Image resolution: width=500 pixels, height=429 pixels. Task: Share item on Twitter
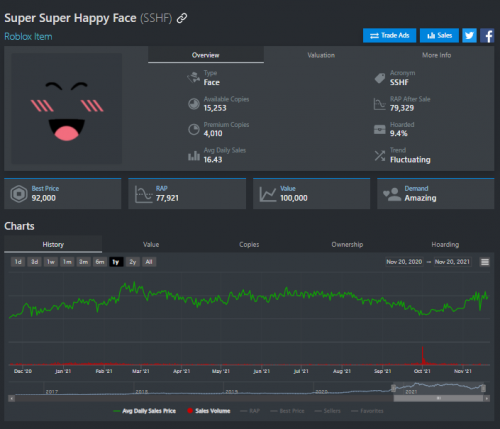click(x=469, y=35)
